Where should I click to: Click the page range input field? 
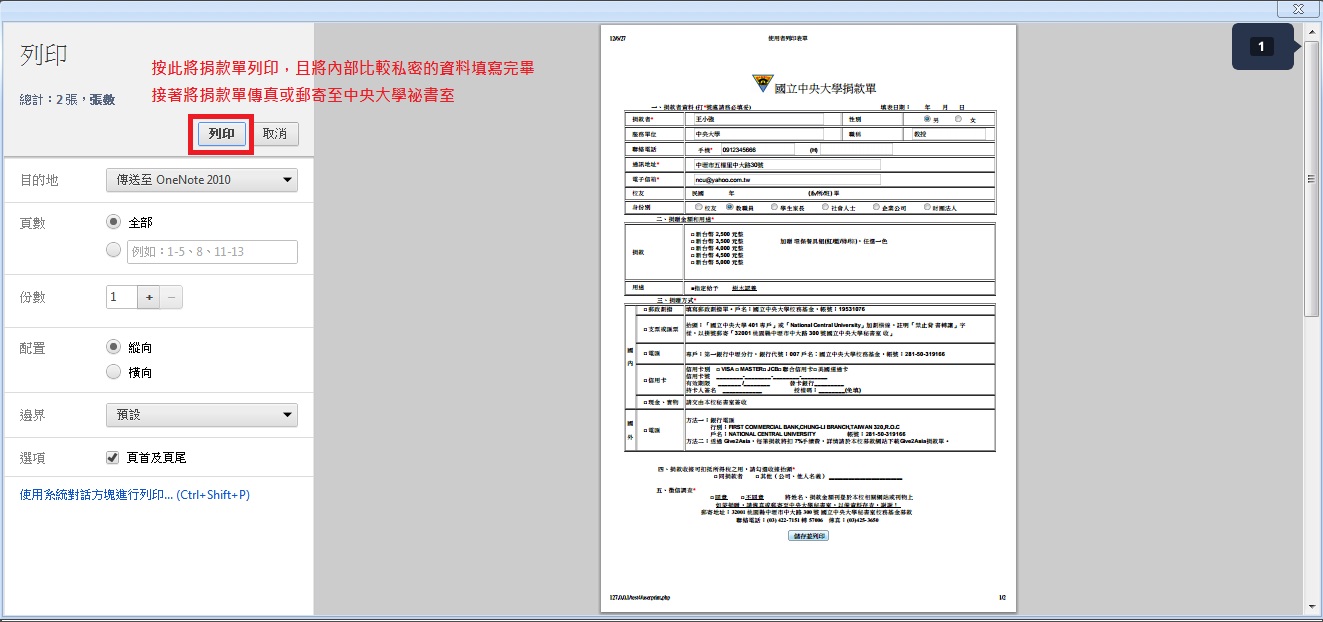211,251
